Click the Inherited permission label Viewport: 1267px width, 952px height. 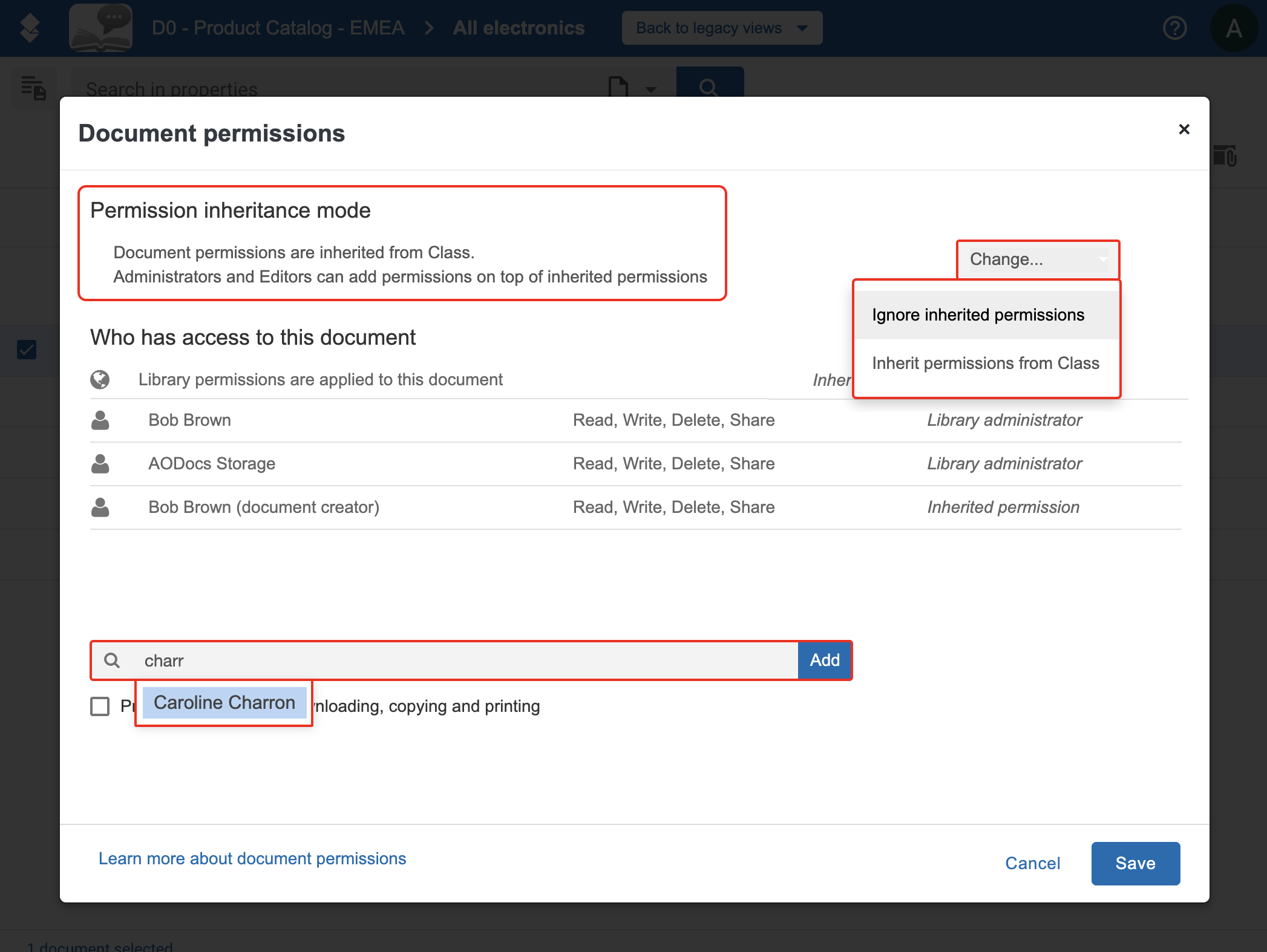pyautogui.click(x=1003, y=507)
